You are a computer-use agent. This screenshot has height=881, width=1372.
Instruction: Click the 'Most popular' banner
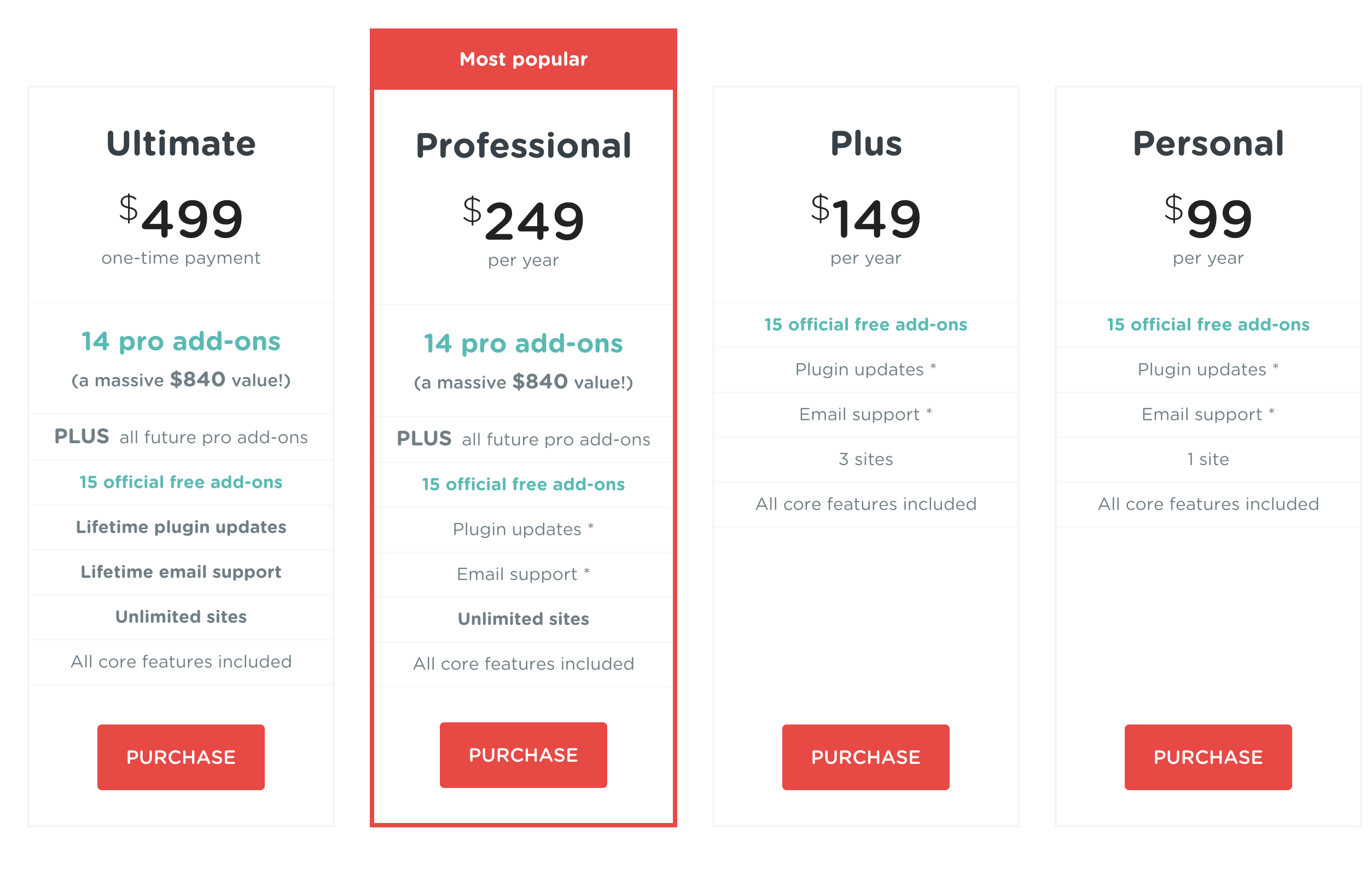pos(524,60)
